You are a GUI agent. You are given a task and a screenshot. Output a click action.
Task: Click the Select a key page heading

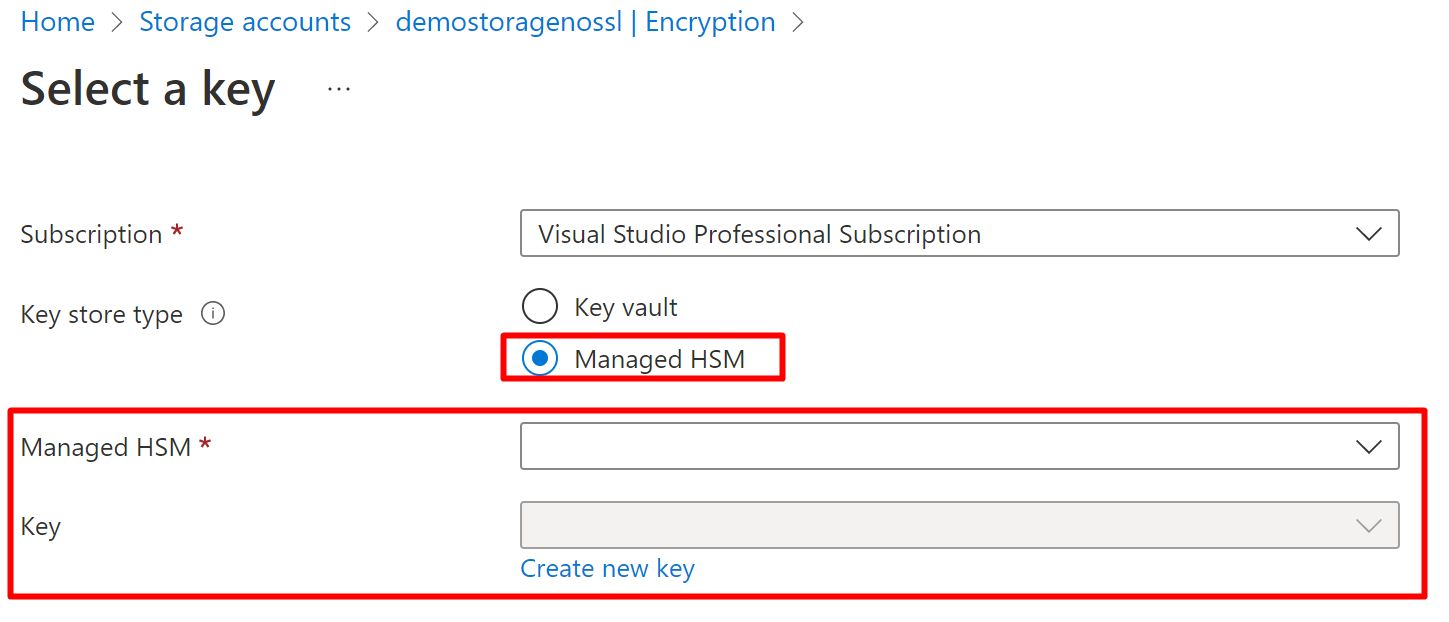148,89
